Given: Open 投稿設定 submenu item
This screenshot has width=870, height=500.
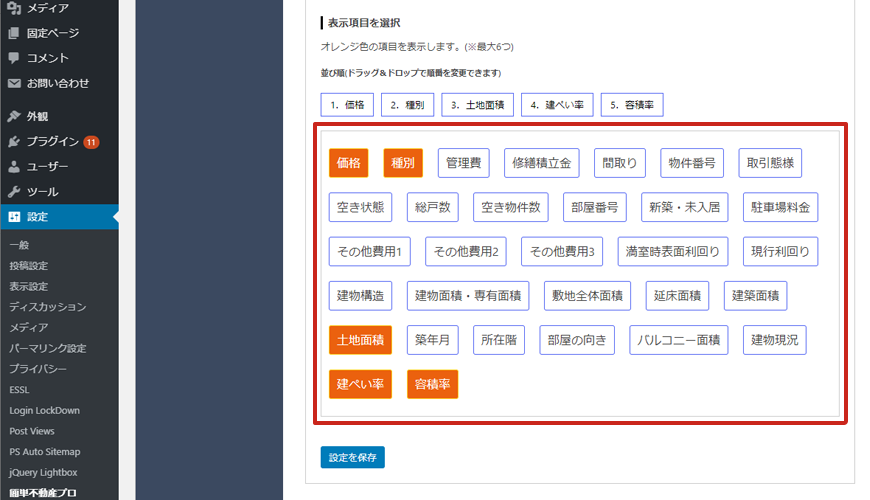Looking at the screenshot, I should 28,266.
